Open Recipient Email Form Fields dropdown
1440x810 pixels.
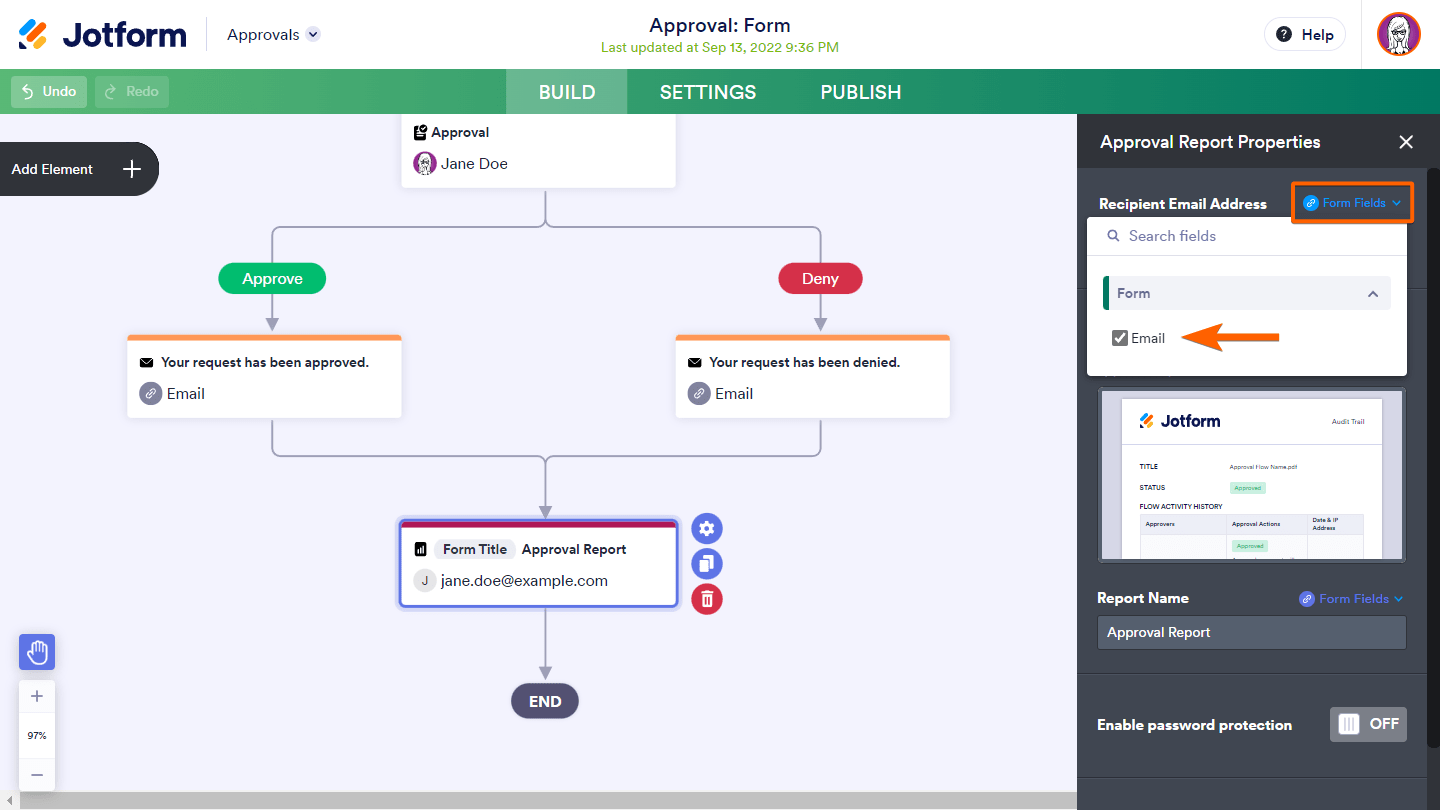(x=1352, y=203)
